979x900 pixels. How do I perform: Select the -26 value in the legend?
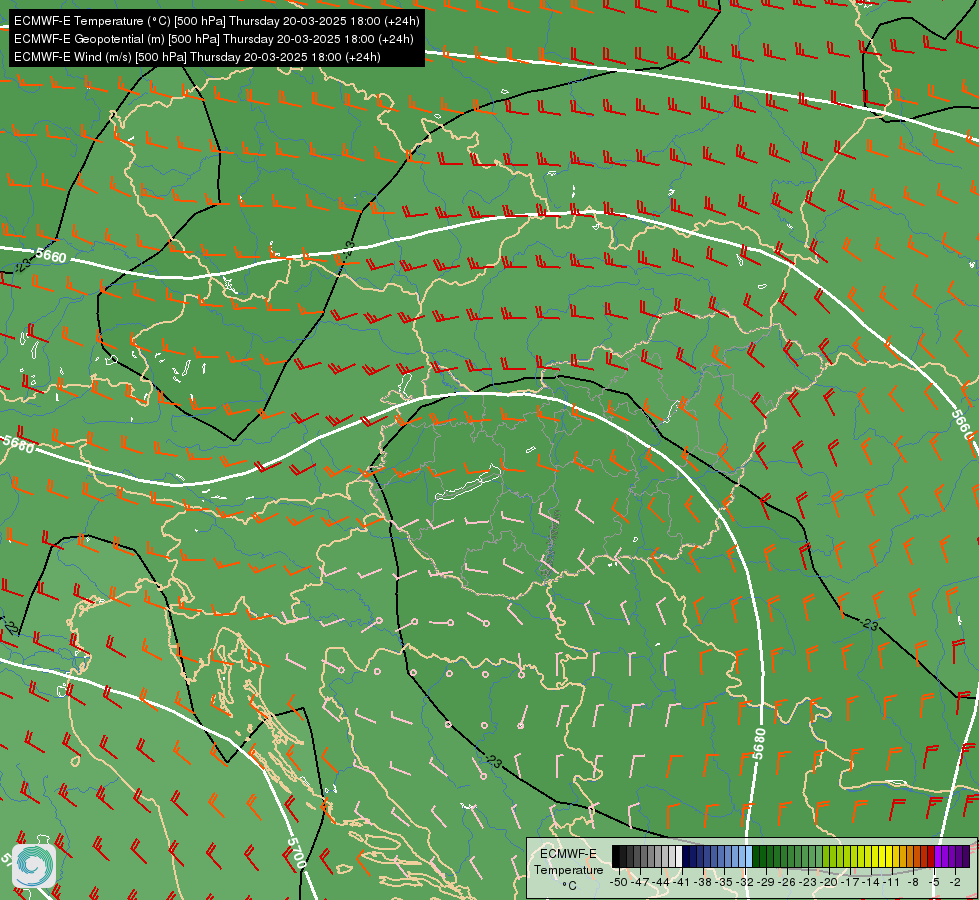pyautogui.click(x=787, y=882)
